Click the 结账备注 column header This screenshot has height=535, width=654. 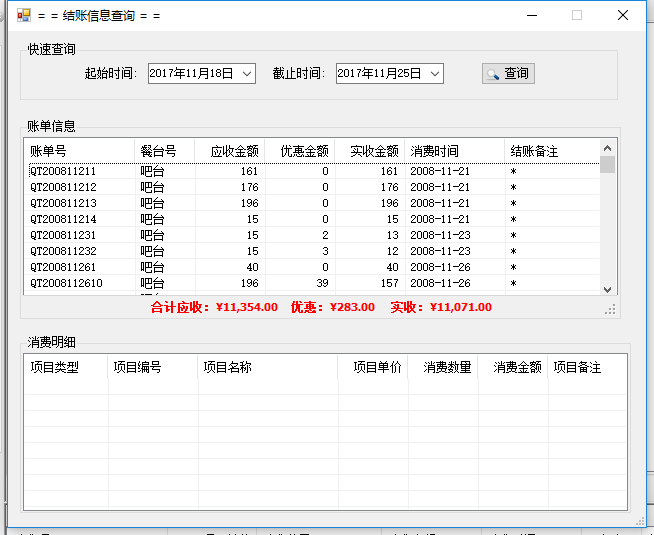point(552,151)
